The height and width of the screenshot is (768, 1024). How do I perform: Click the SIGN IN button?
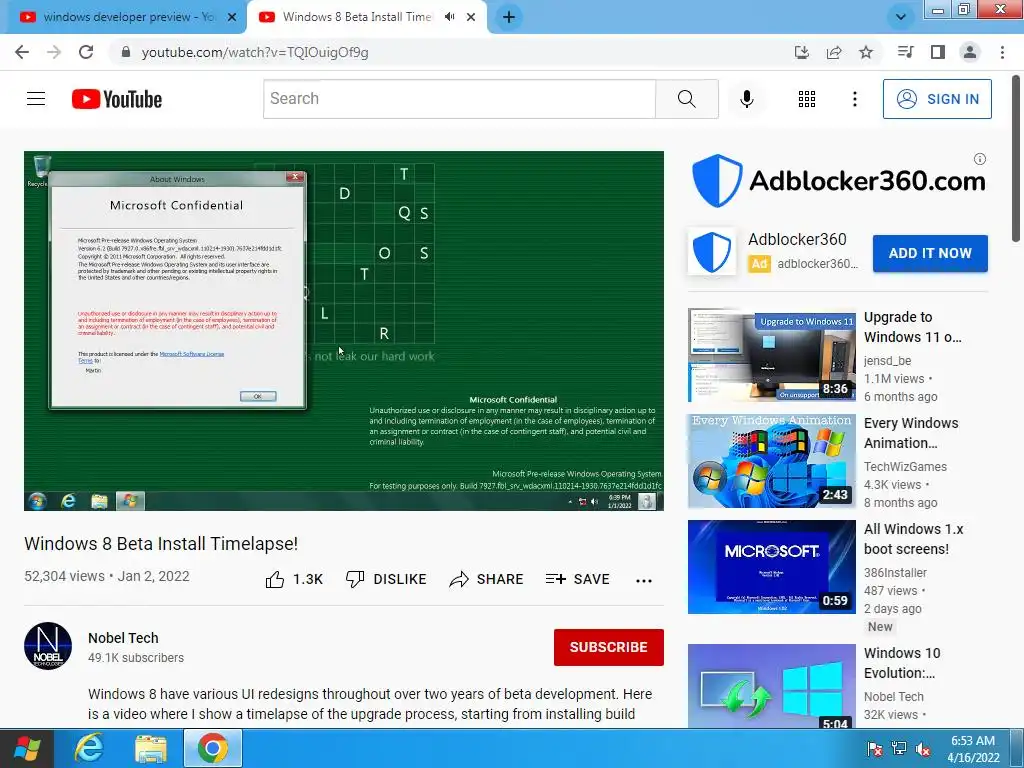click(937, 99)
